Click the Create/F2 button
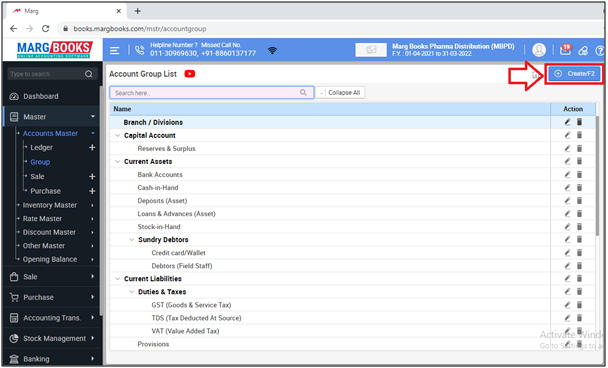The width and height of the screenshot is (608, 368). [574, 74]
